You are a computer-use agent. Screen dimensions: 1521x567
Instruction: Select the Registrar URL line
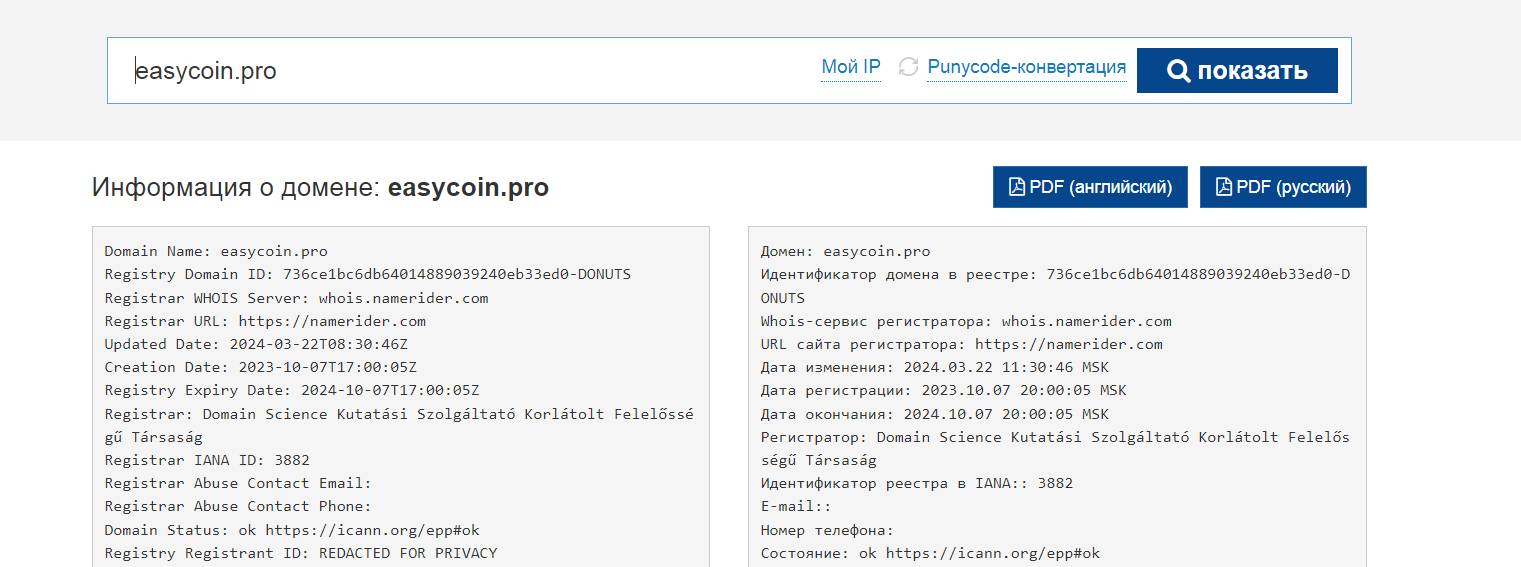[265, 321]
